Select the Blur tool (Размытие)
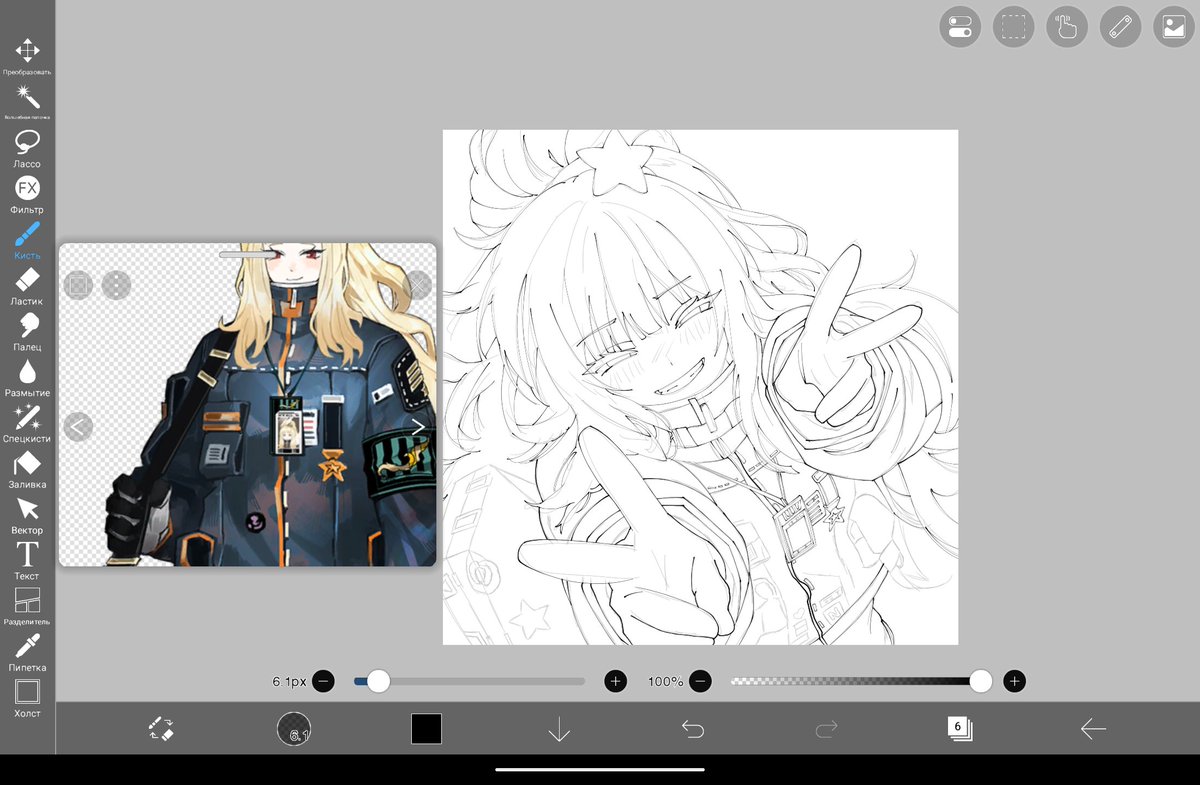Screen dimensions: 1200x785 pos(27,378)
